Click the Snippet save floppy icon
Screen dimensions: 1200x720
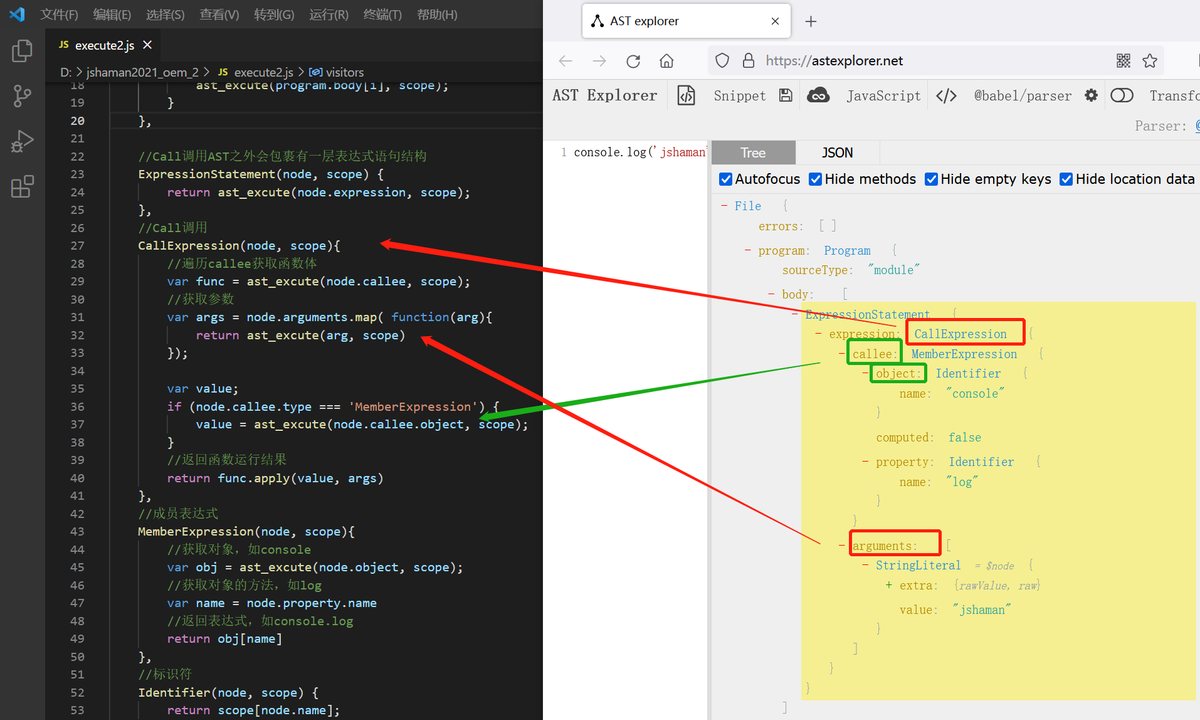[786, 96]
